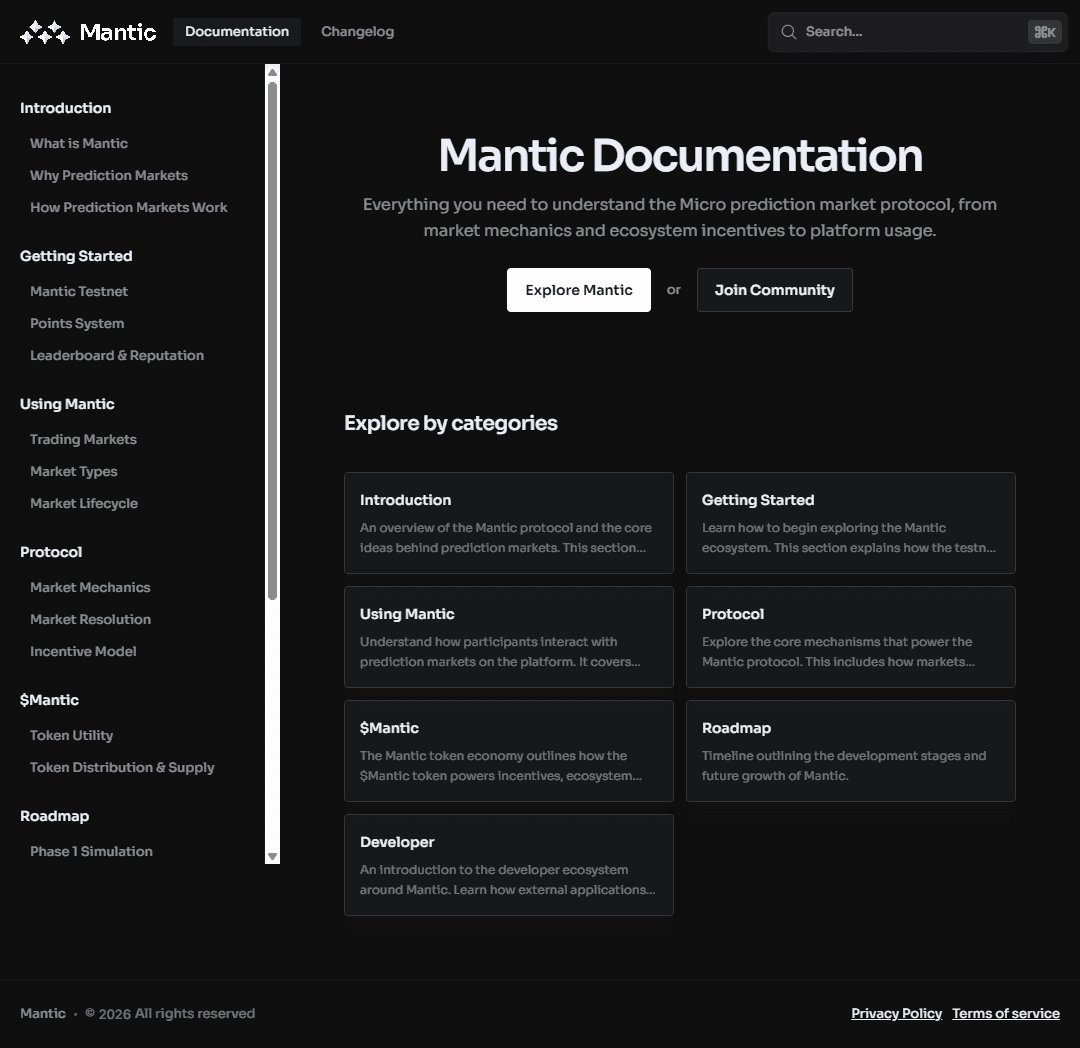The image size is (1080, 1048).
Task: Open Token Utility page
Action: [72, 735]
